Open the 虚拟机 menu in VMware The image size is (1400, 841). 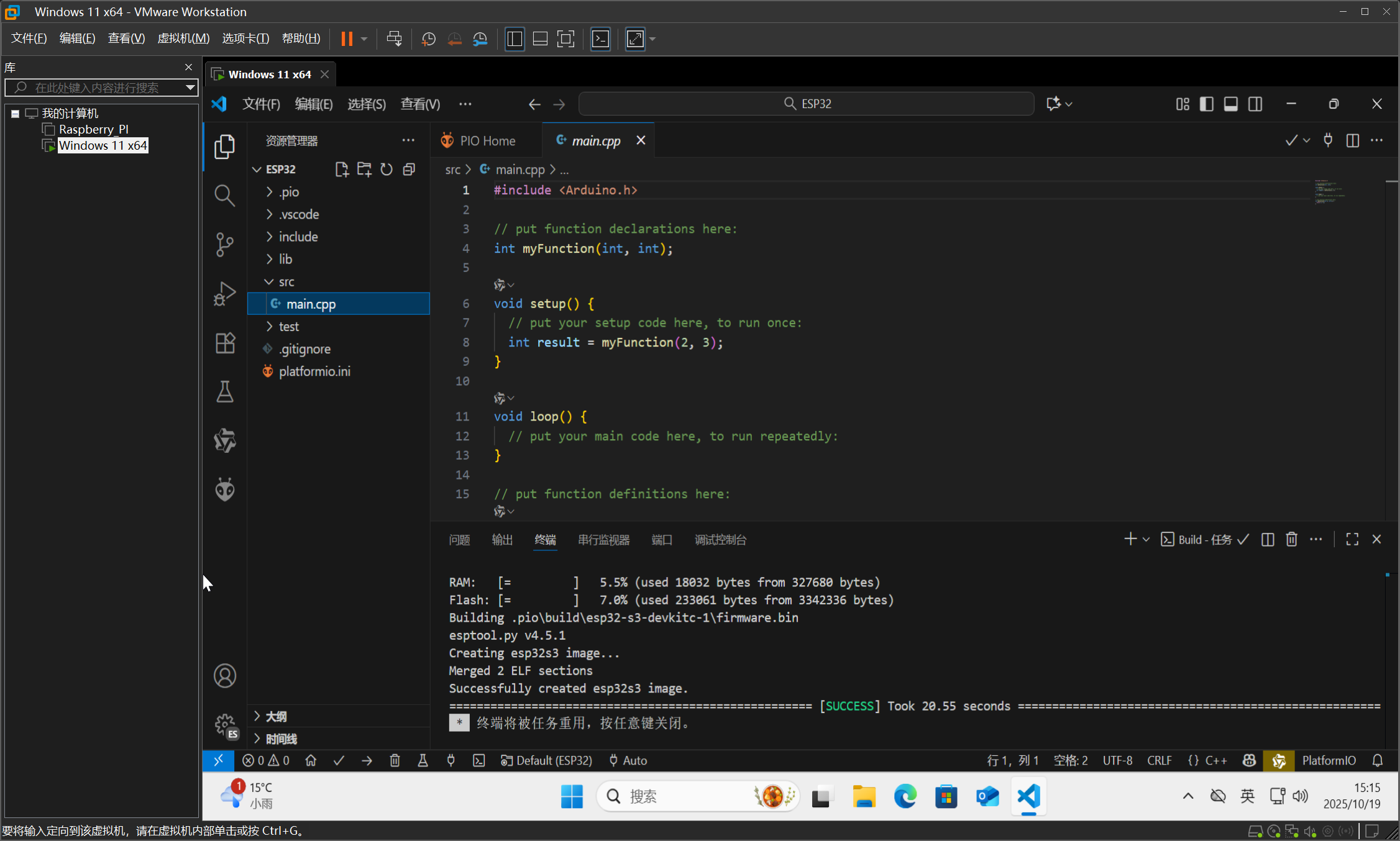pos(183,38)
